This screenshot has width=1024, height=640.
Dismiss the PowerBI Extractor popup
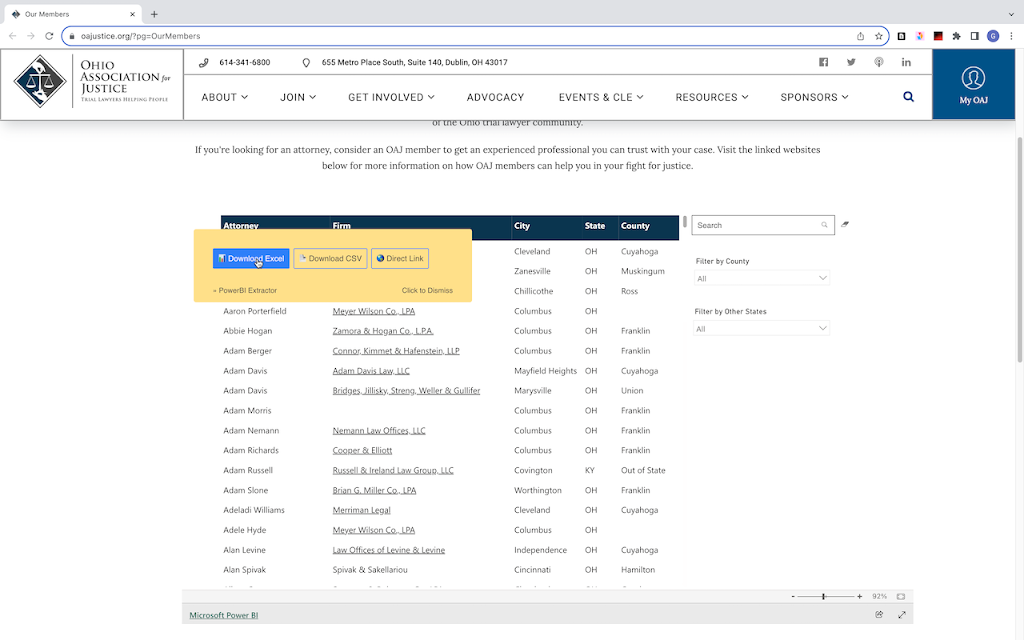(427, 291)
